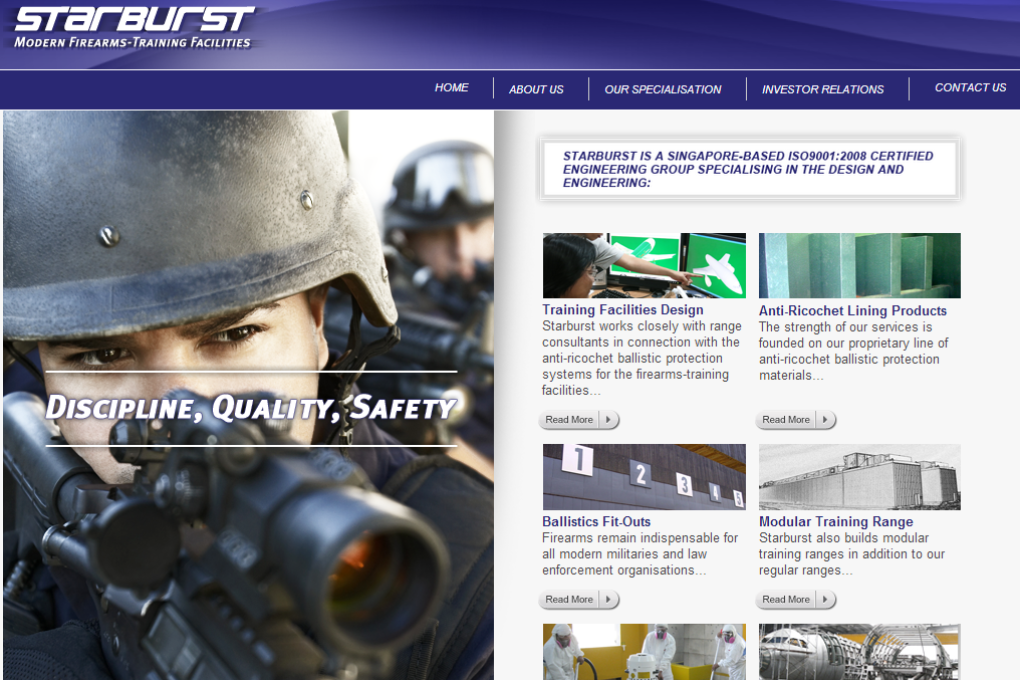The height and width of the screenshot is (680, 1020).
Task: Select the Ballistics Fit-Outs numbered targets image
Action: click(x=643, y=477)
